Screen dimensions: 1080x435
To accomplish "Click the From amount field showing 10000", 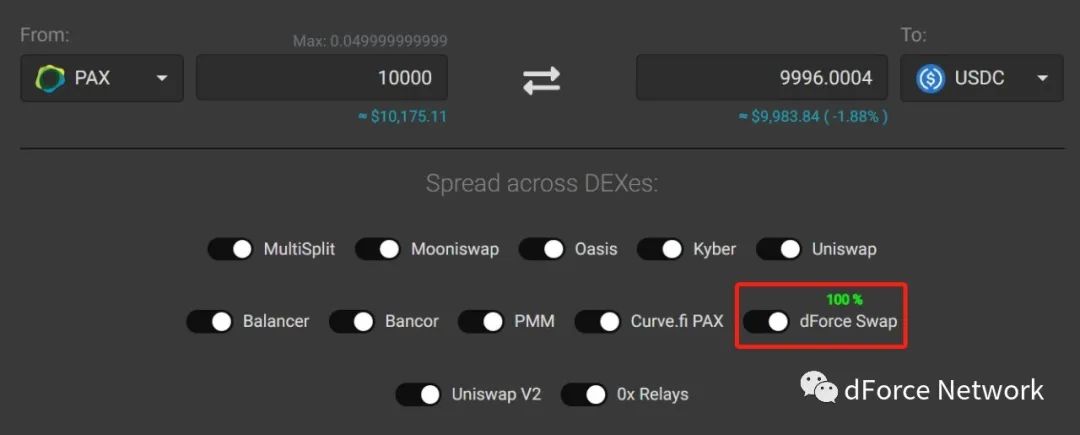I will pos(322,78).
